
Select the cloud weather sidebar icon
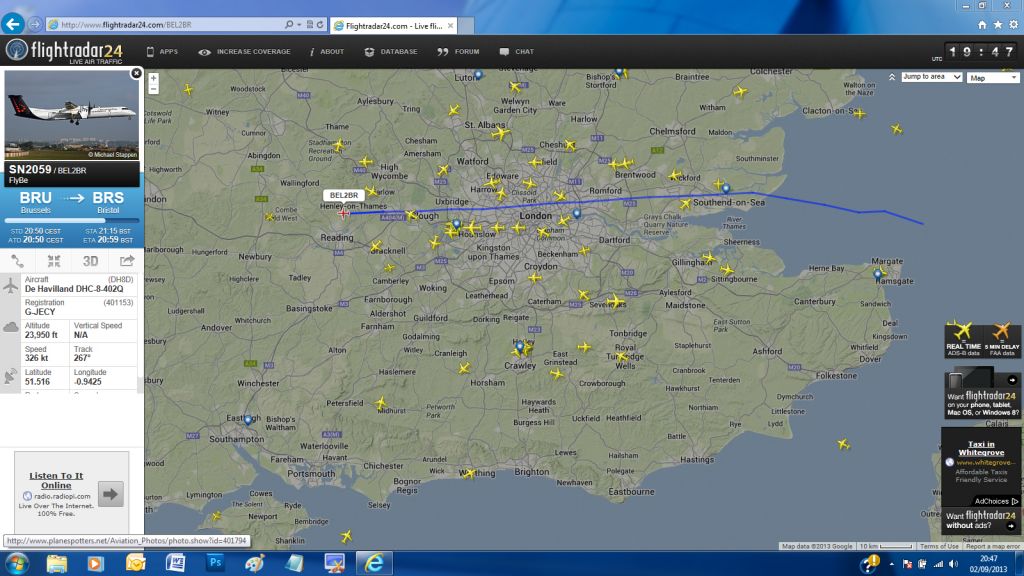(10, 327)
